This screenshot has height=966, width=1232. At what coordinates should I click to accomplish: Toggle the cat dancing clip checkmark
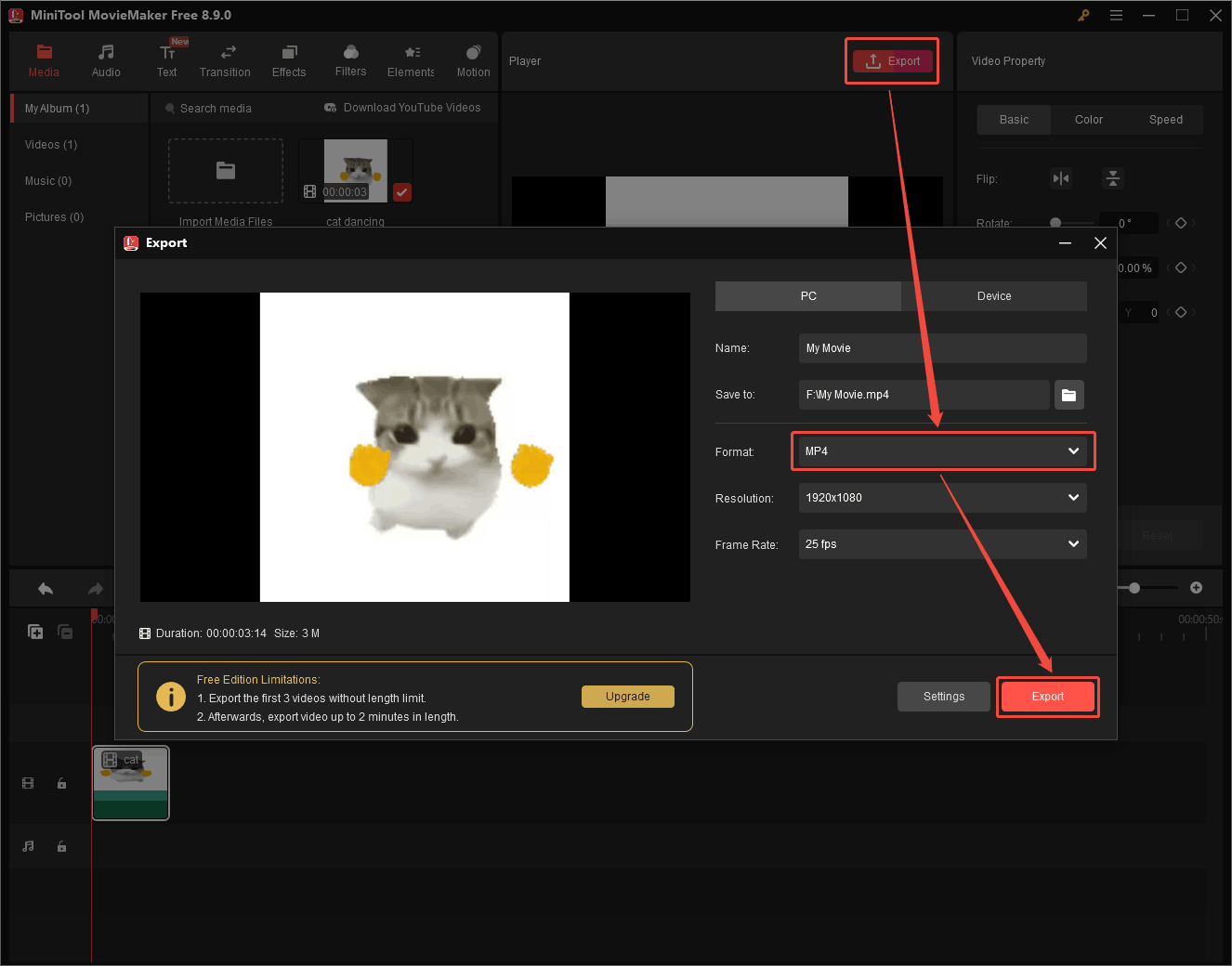402,192
